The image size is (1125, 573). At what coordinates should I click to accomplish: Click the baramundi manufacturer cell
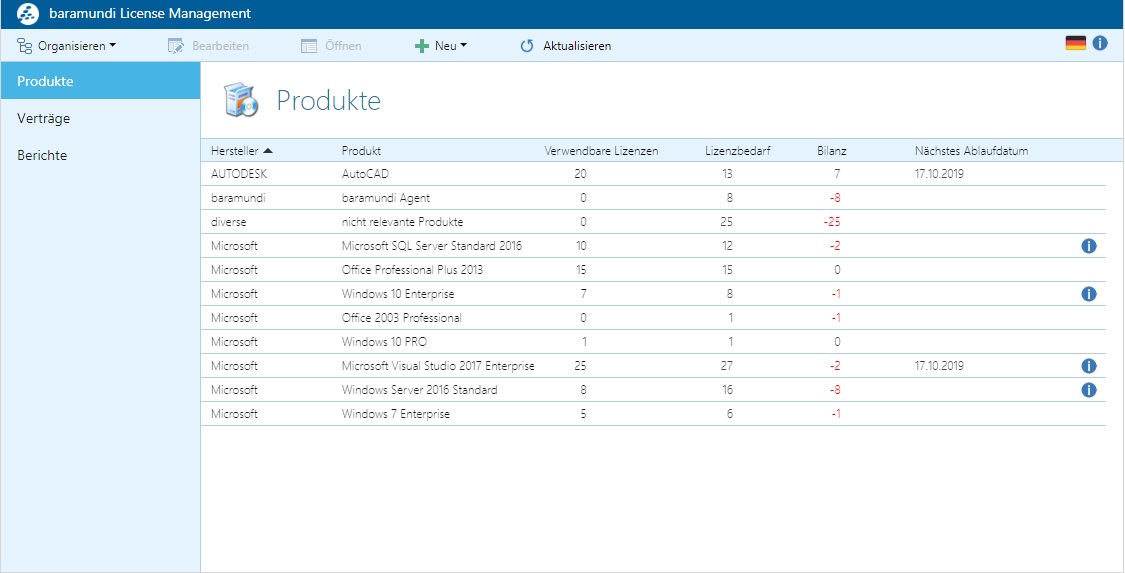click(238, 198)
